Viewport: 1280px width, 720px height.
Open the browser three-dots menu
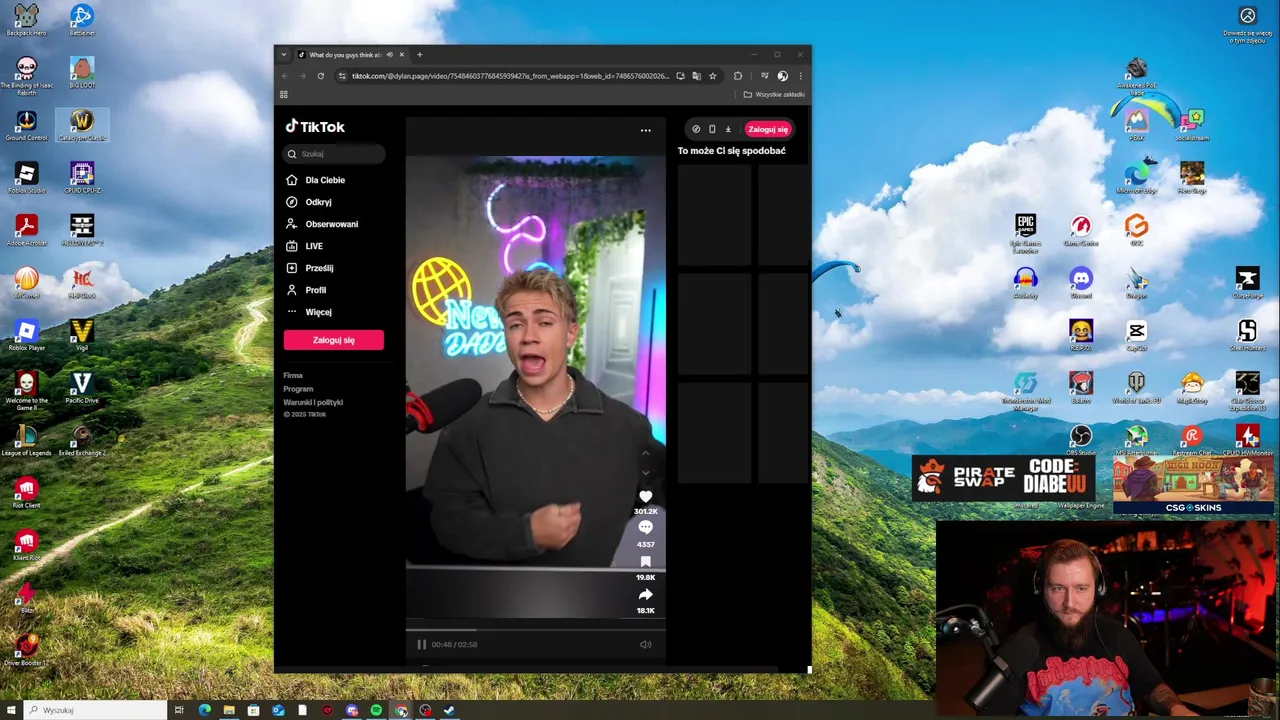[x=800, y=76]
